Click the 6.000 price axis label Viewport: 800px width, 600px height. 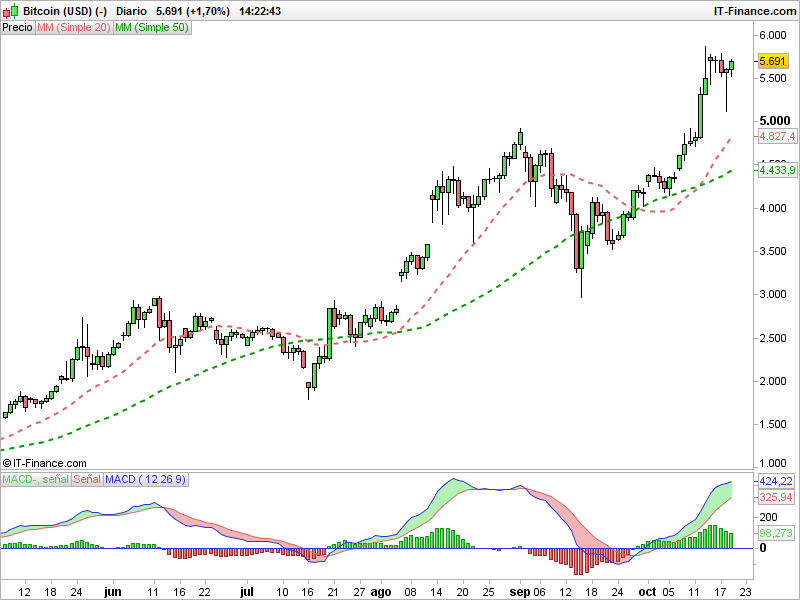pyautogui.click(x=773, y=35)
